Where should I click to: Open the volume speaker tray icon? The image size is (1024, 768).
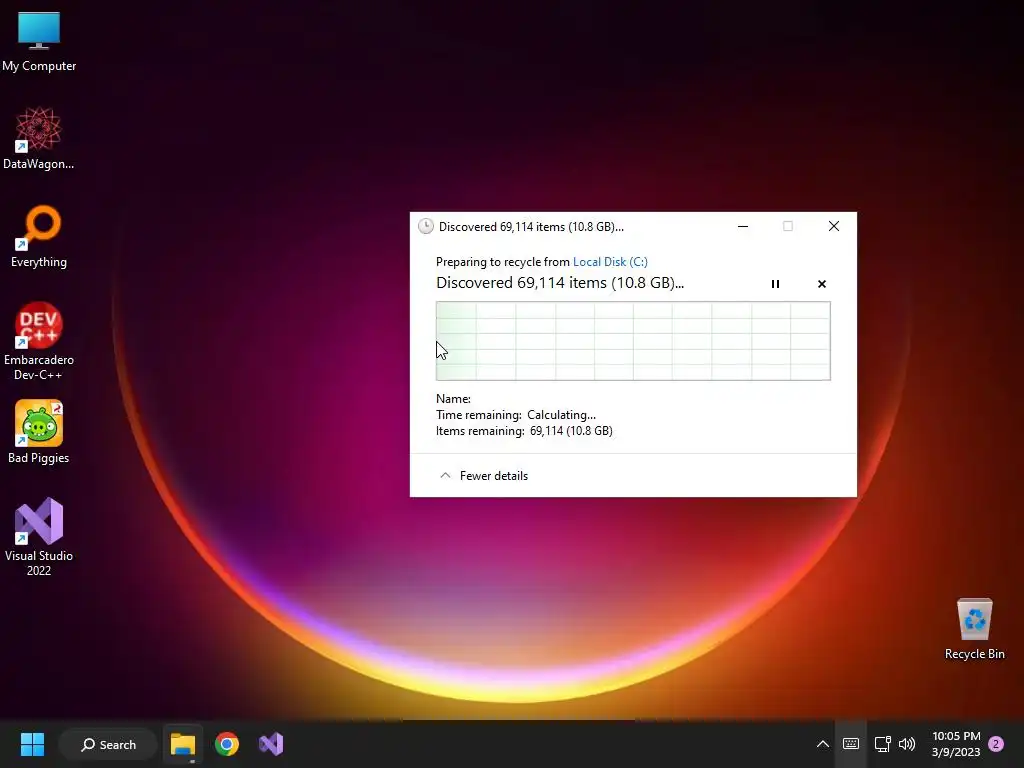[907, 744]
